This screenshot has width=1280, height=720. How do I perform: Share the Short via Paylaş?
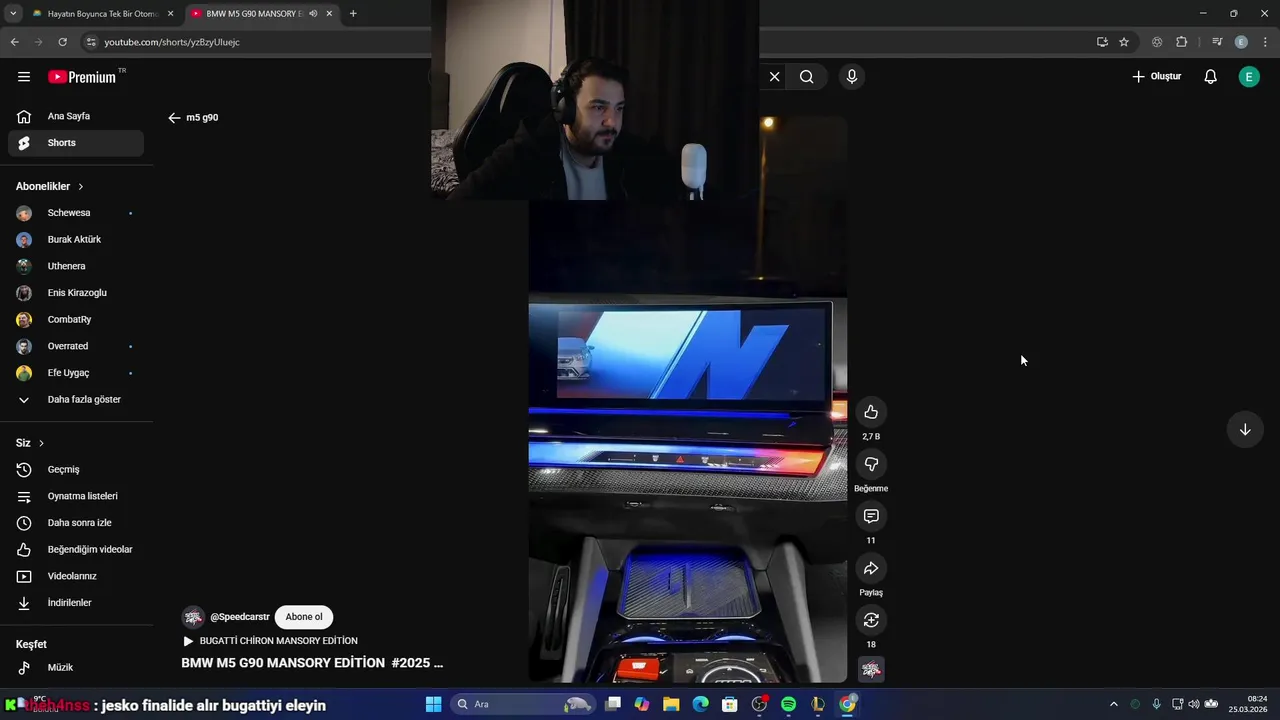point(871,568)
